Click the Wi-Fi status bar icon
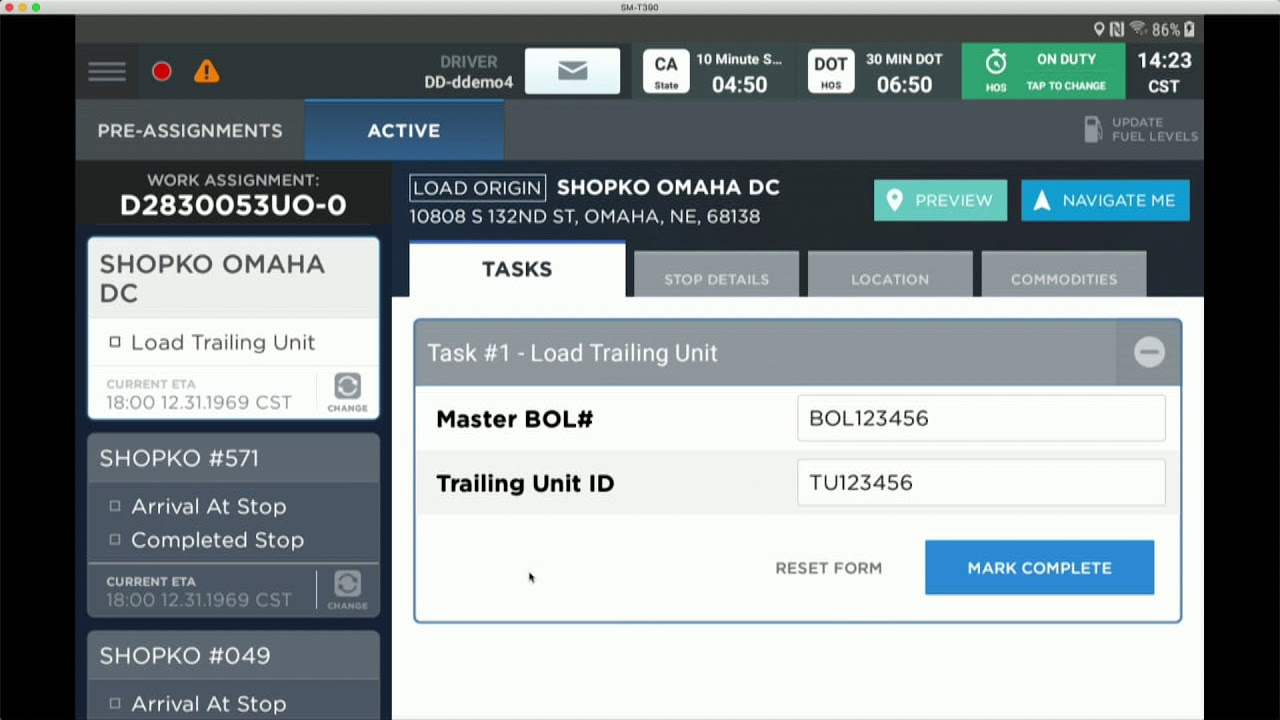1280x720 pixels. [x=1137, y=30]
